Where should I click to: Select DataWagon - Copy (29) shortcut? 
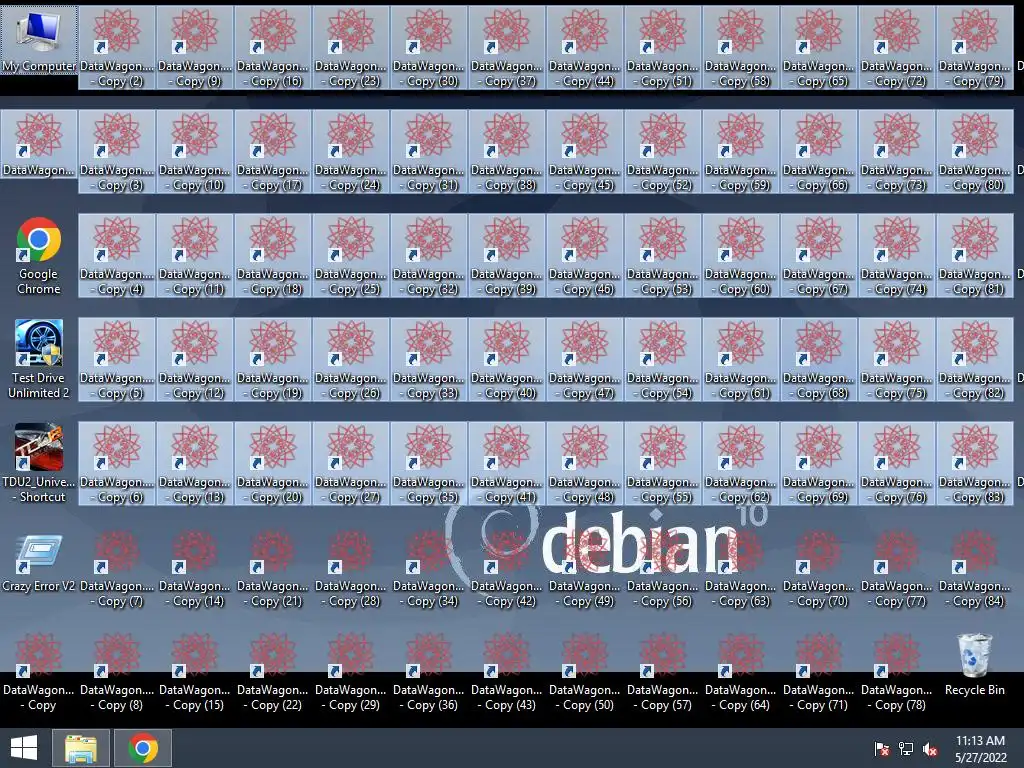351,671
